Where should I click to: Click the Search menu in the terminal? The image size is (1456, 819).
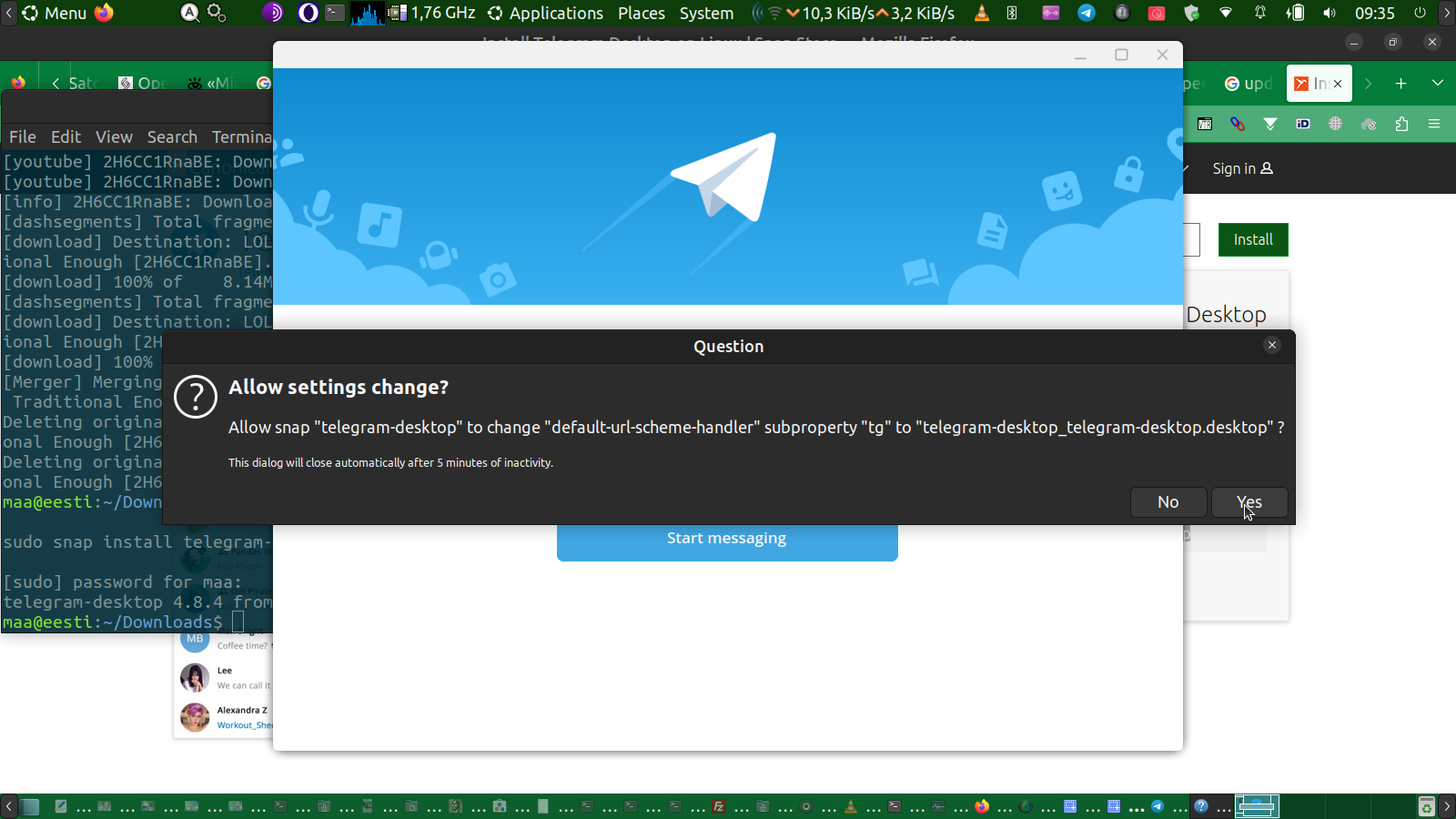point(172,136)
